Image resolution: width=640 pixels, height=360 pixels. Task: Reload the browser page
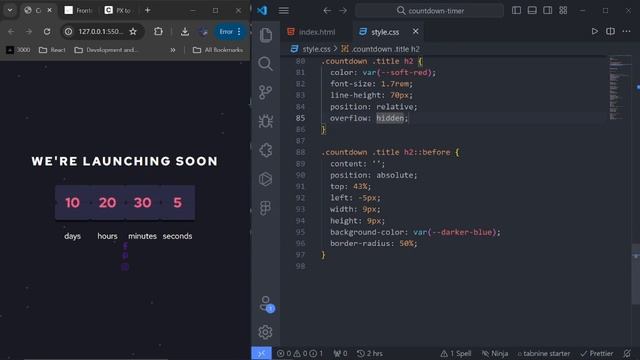point(47,31)
